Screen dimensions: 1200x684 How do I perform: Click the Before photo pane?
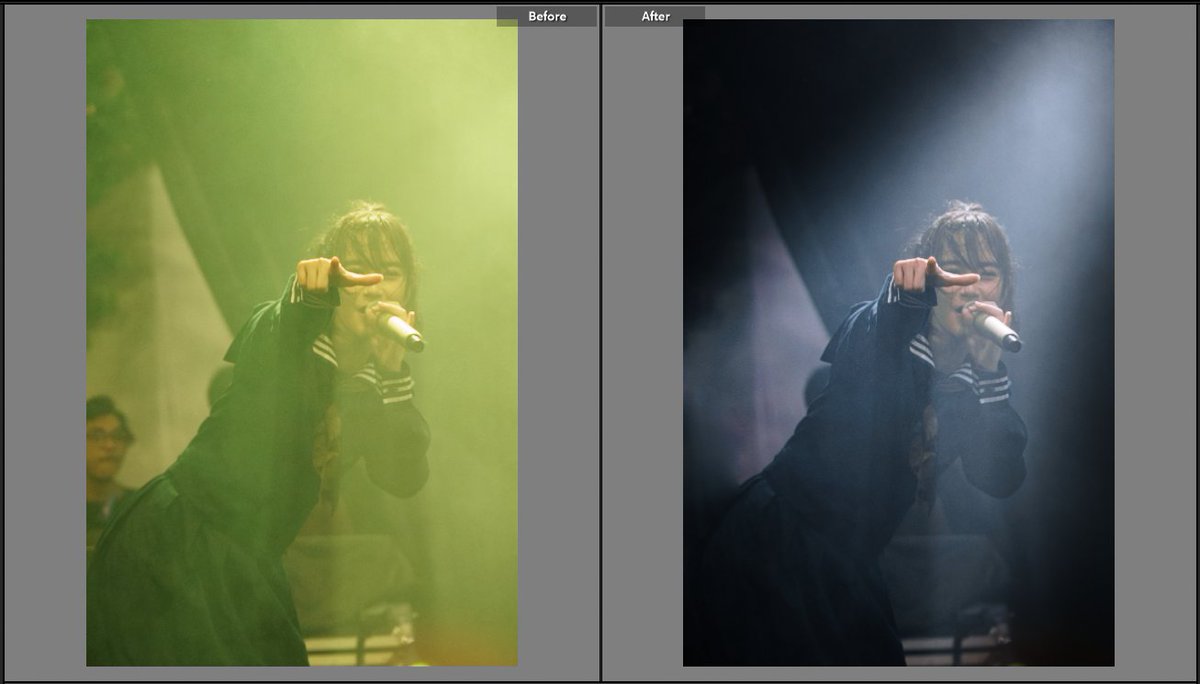click(300, 350)
